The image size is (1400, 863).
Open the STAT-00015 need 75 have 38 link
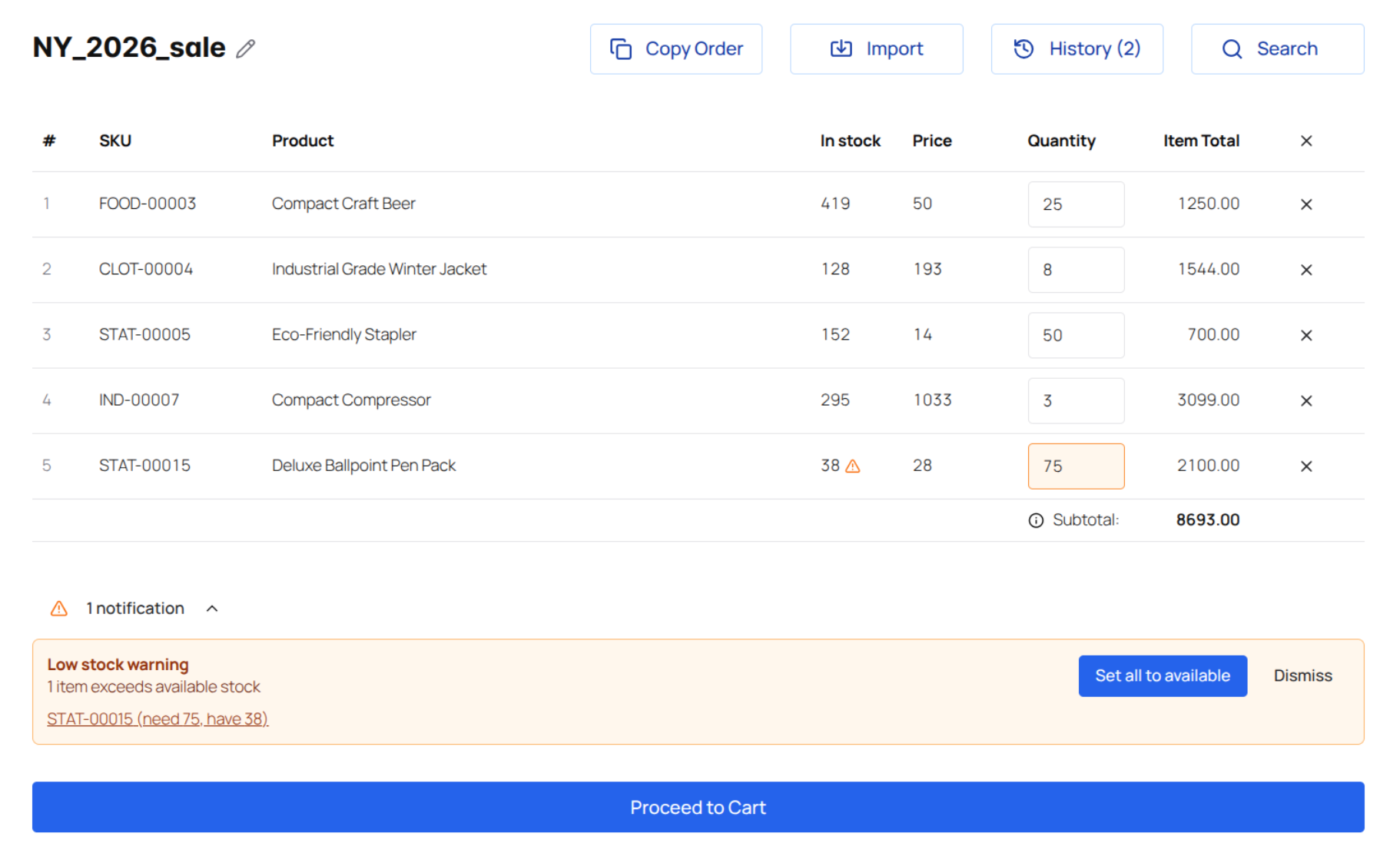158,719
